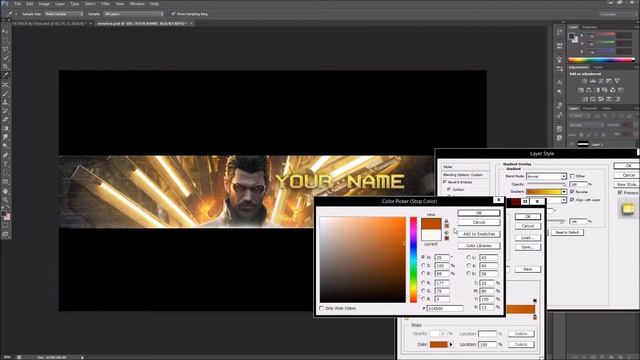The width and height of the screenshot is (640, 360).
Task: Select the Lasso tool
Action: coord(5,49)
